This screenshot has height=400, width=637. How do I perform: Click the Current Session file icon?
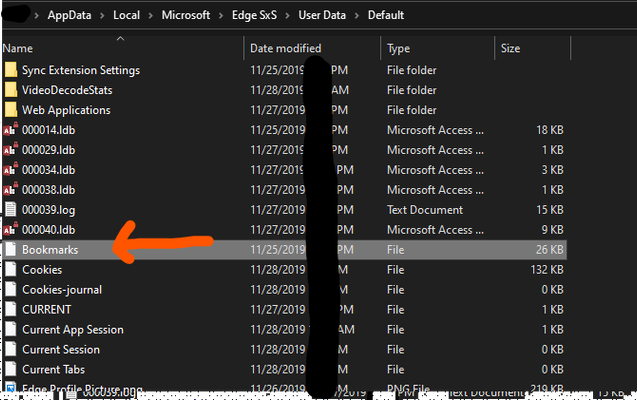[11, 349]
